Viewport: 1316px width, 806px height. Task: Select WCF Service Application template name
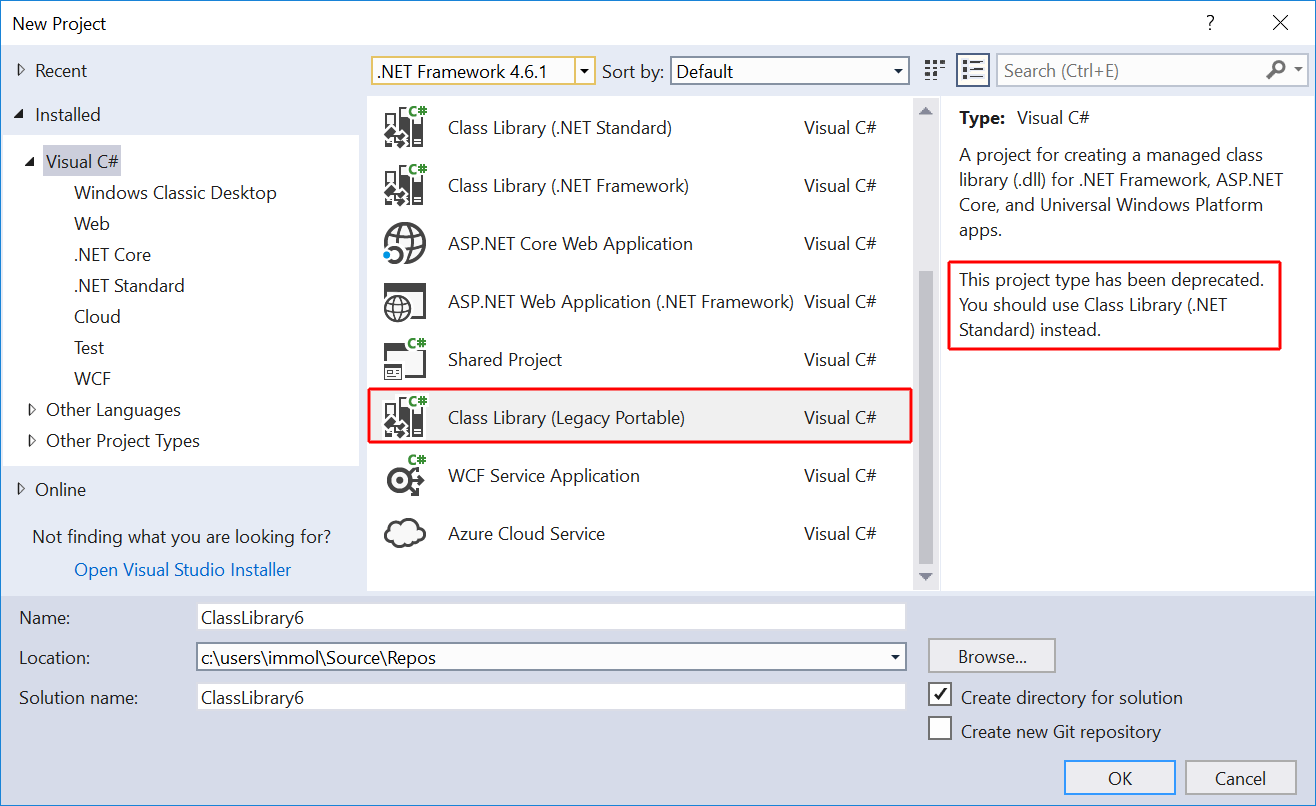[x=544, y=475]
